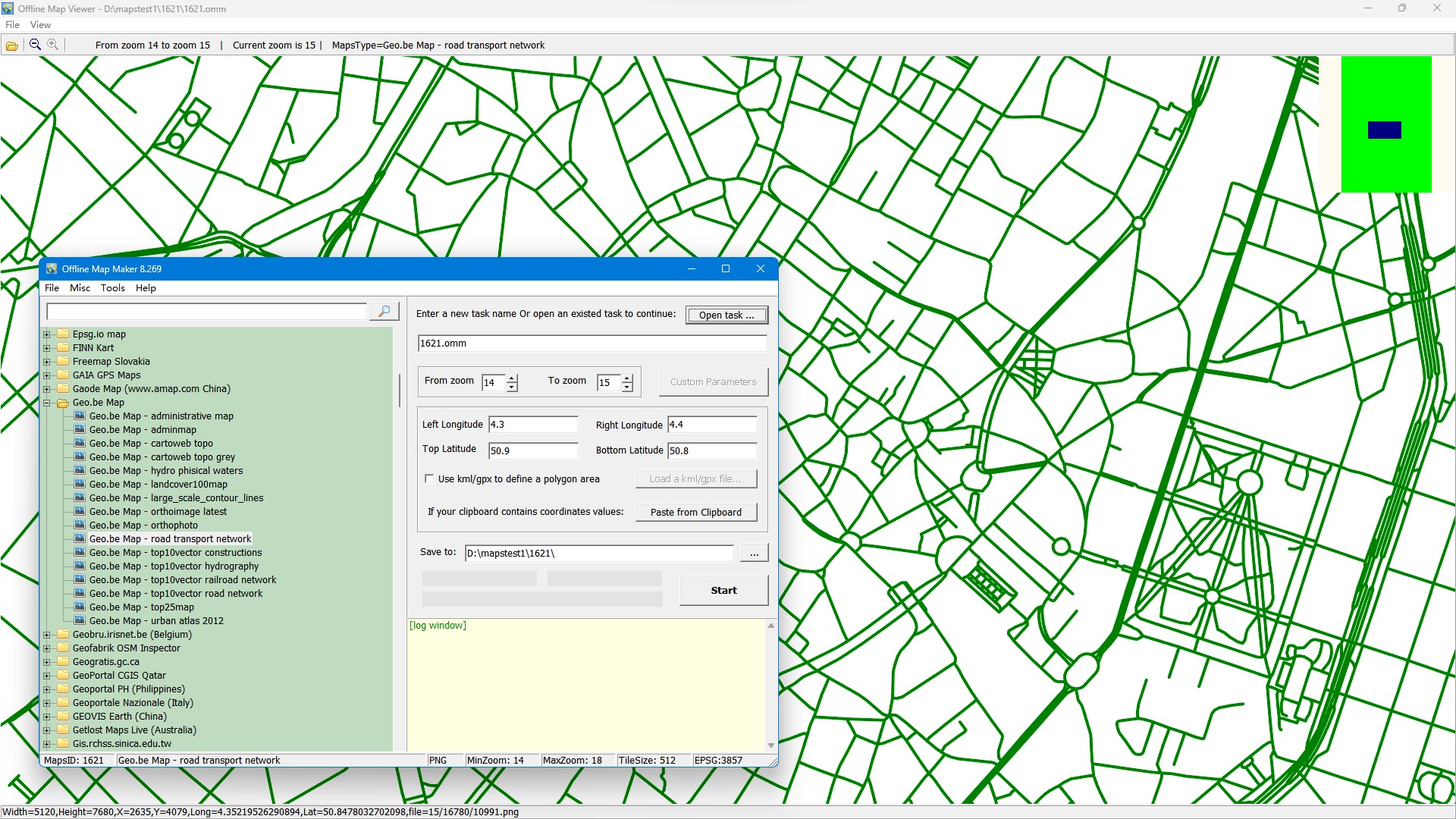
Task: Click the icon beside Geo.be Map - top10vector road network
Action: [80, 593]
